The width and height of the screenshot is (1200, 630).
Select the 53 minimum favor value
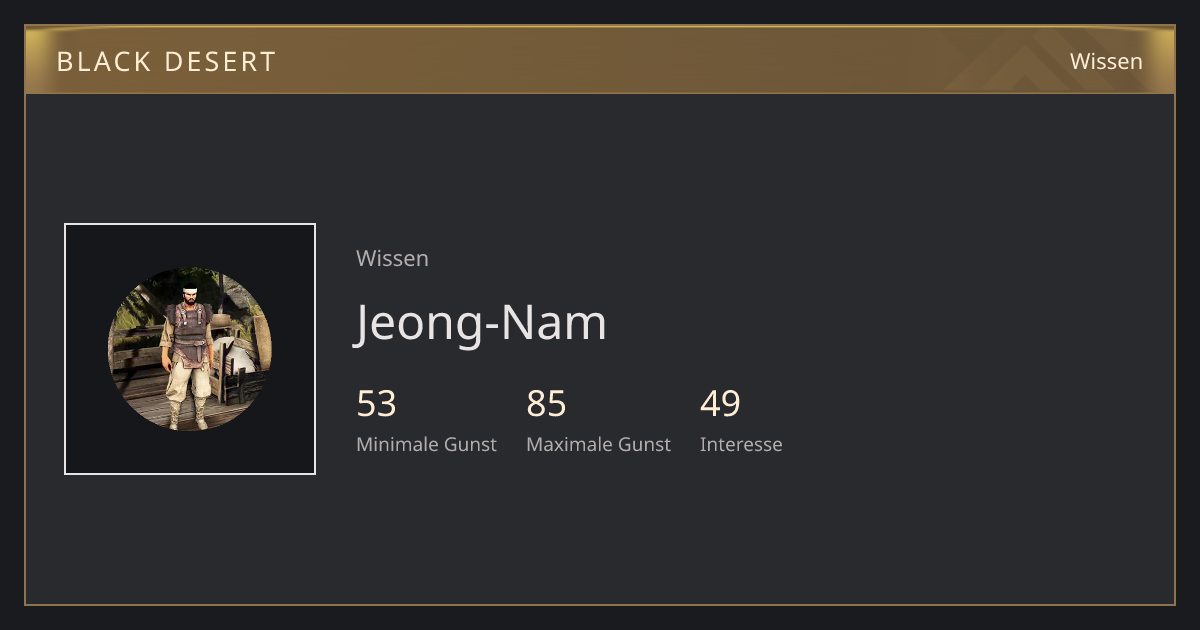376,404
